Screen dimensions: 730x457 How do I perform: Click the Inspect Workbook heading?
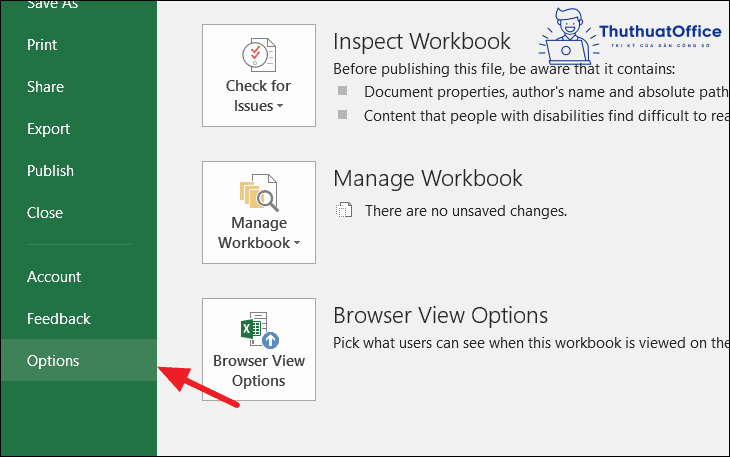[x=421, y=41]
